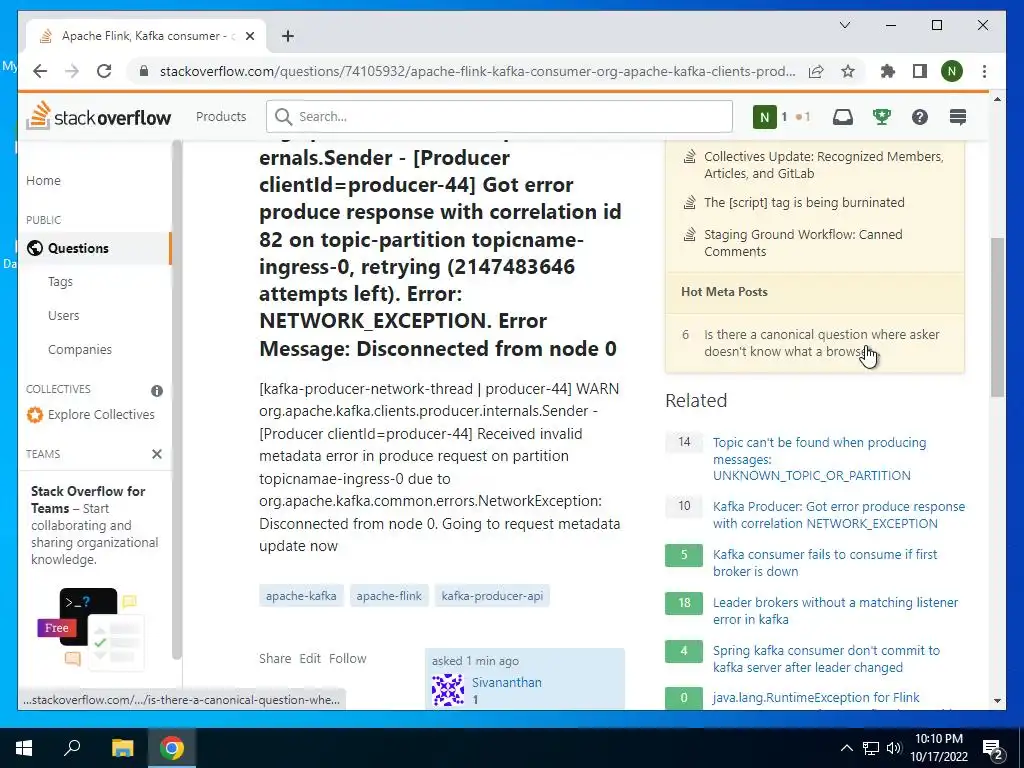This screenshot has width=1024, height=768.
Task: Open the Stack Exchange sites menu icon
Action: [x=957, y=117]
